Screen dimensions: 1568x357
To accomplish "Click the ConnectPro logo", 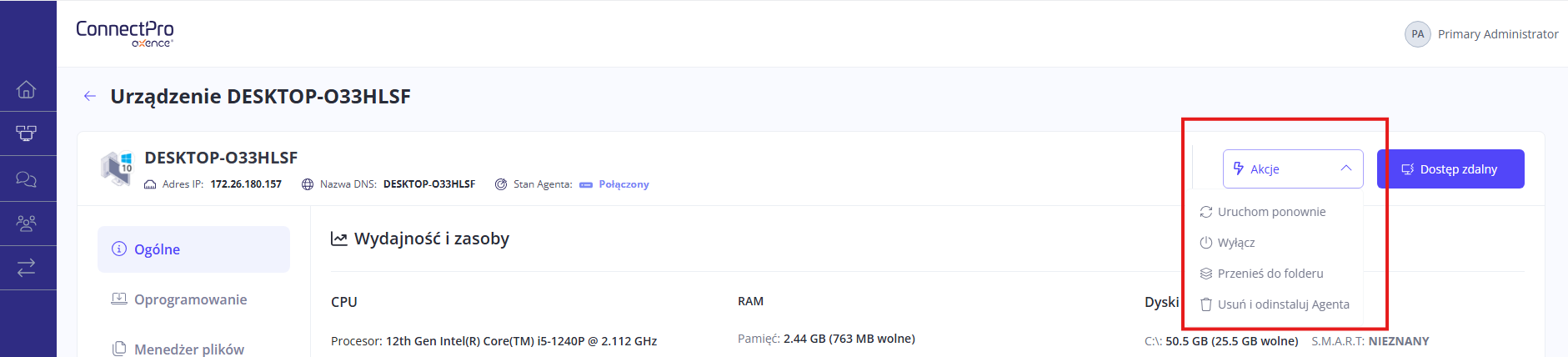I will (x=125, y=33).
